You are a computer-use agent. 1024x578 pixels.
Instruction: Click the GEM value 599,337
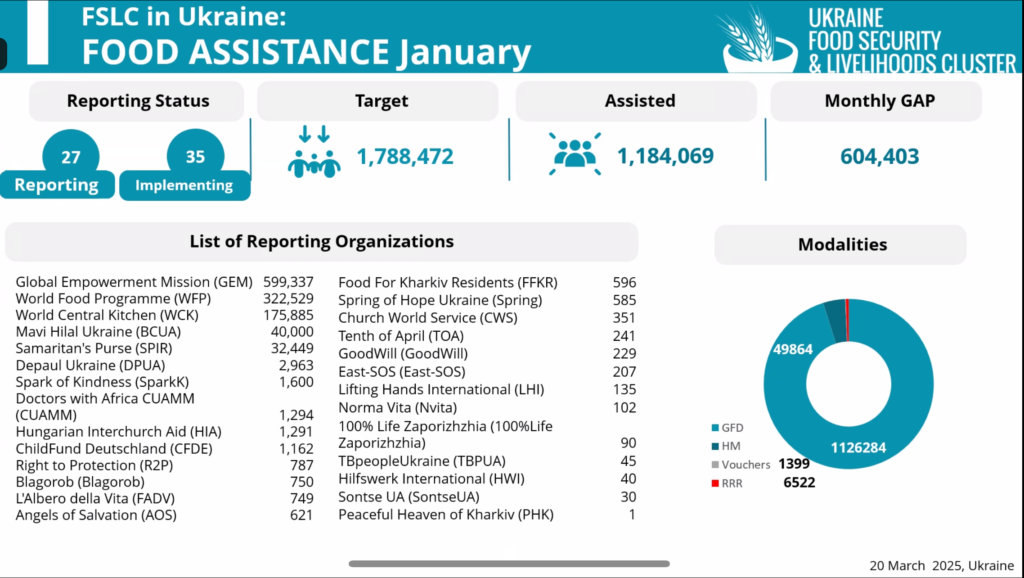coord(289,282)
